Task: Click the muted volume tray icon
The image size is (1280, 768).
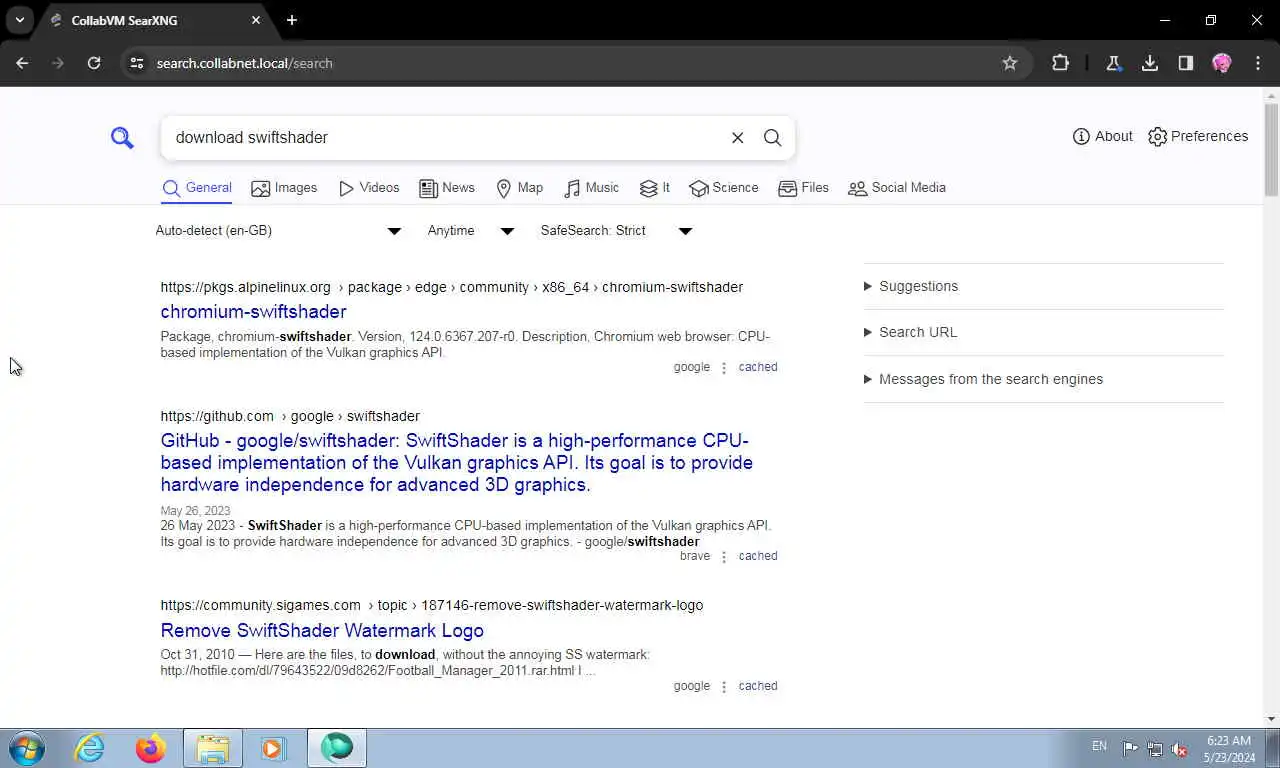Action: [x=1179, y=749]
